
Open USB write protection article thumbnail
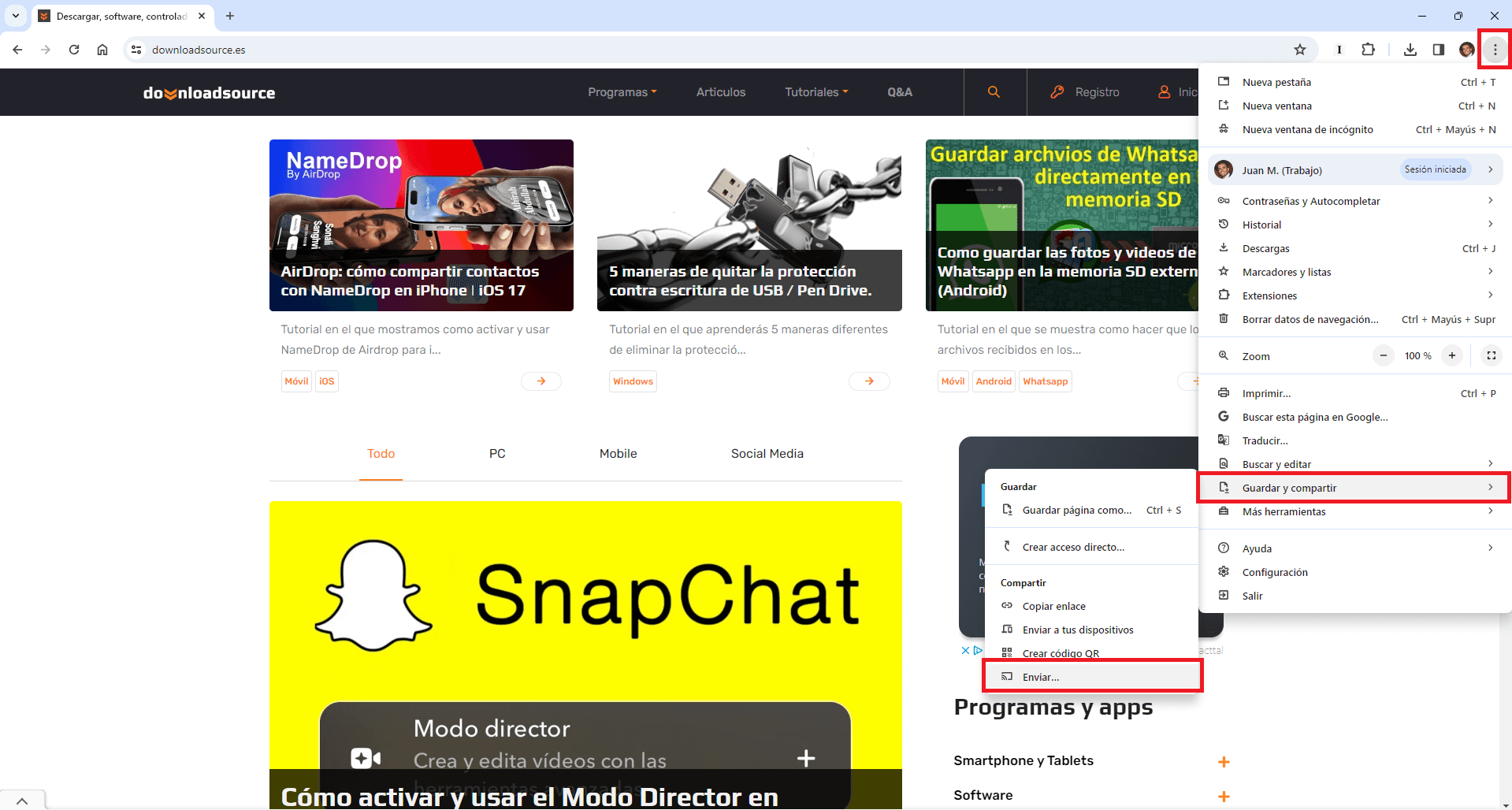tap(749, 225)
